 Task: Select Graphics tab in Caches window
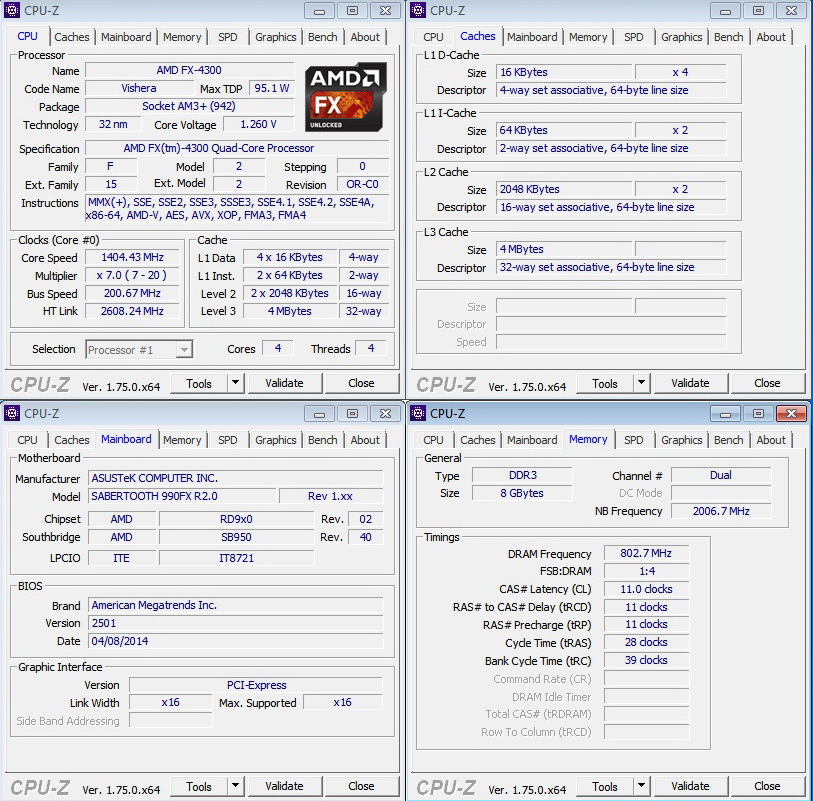(x=681, y=37)
